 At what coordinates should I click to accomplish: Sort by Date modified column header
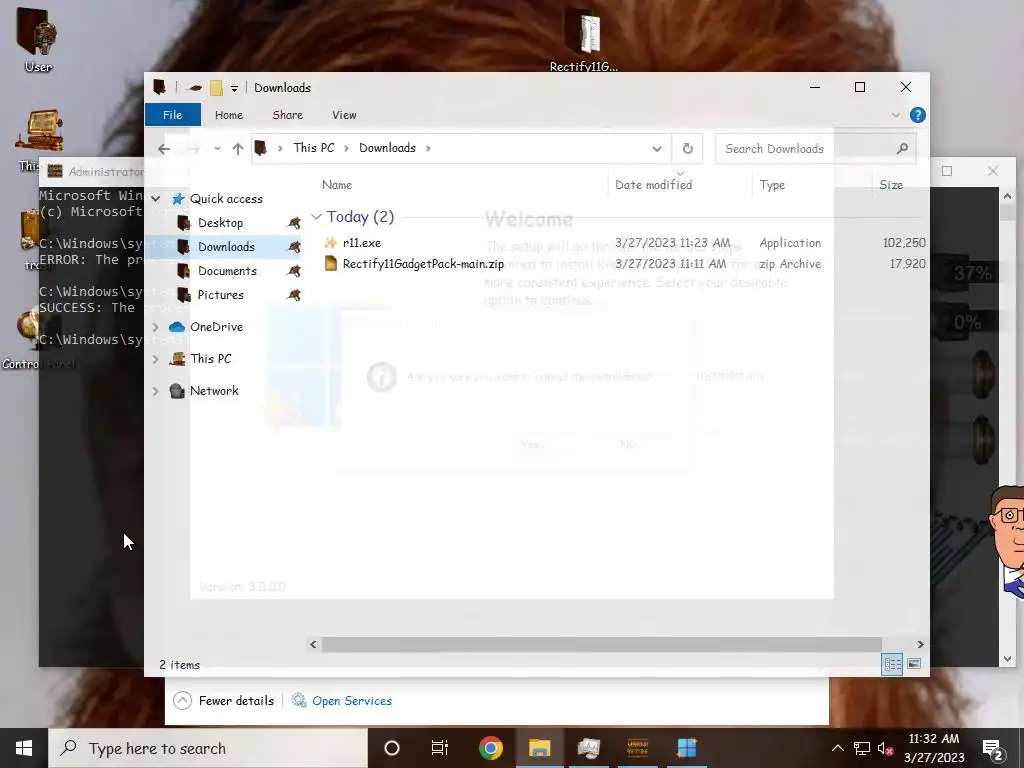tap(653, 185)
